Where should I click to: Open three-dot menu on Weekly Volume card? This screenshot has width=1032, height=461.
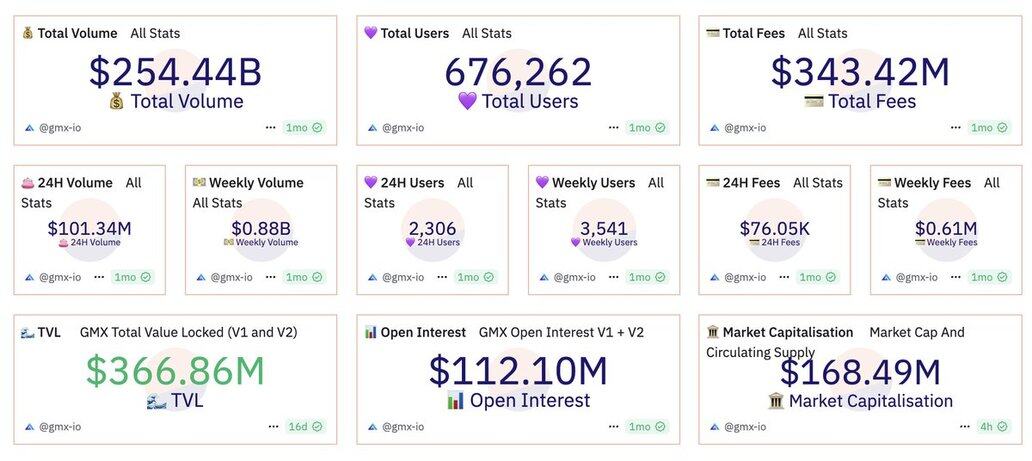(271, 277)
